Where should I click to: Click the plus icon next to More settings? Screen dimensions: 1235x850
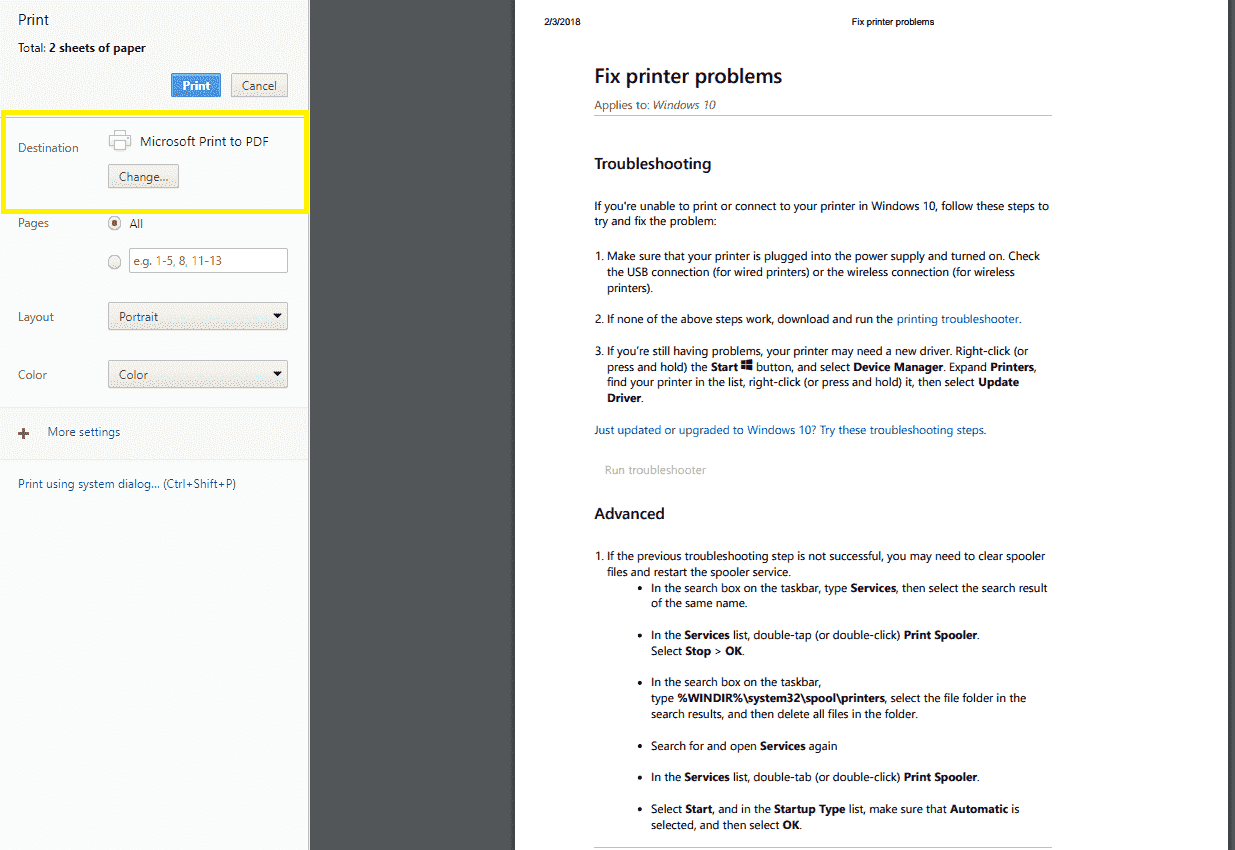22,433
